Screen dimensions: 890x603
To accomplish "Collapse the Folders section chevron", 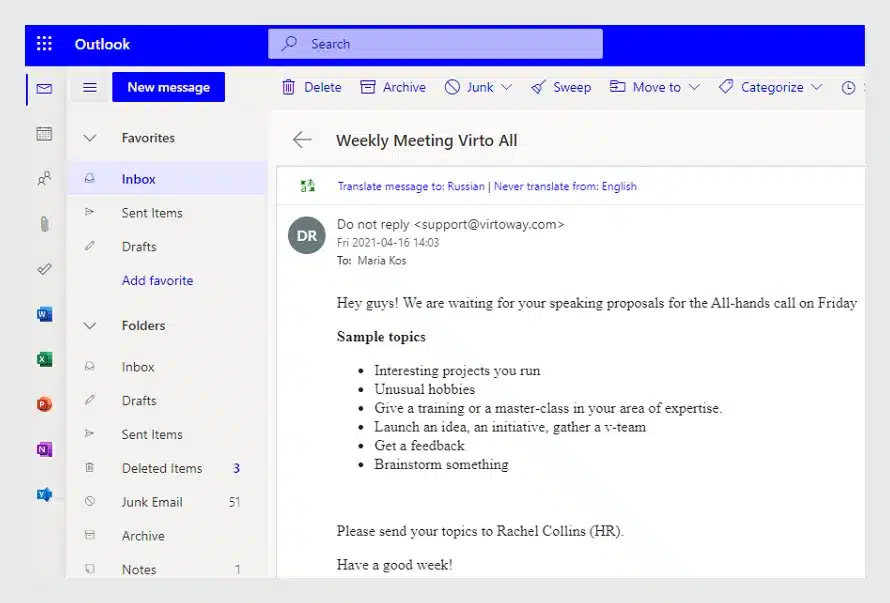I will click(x=90, y=326).
